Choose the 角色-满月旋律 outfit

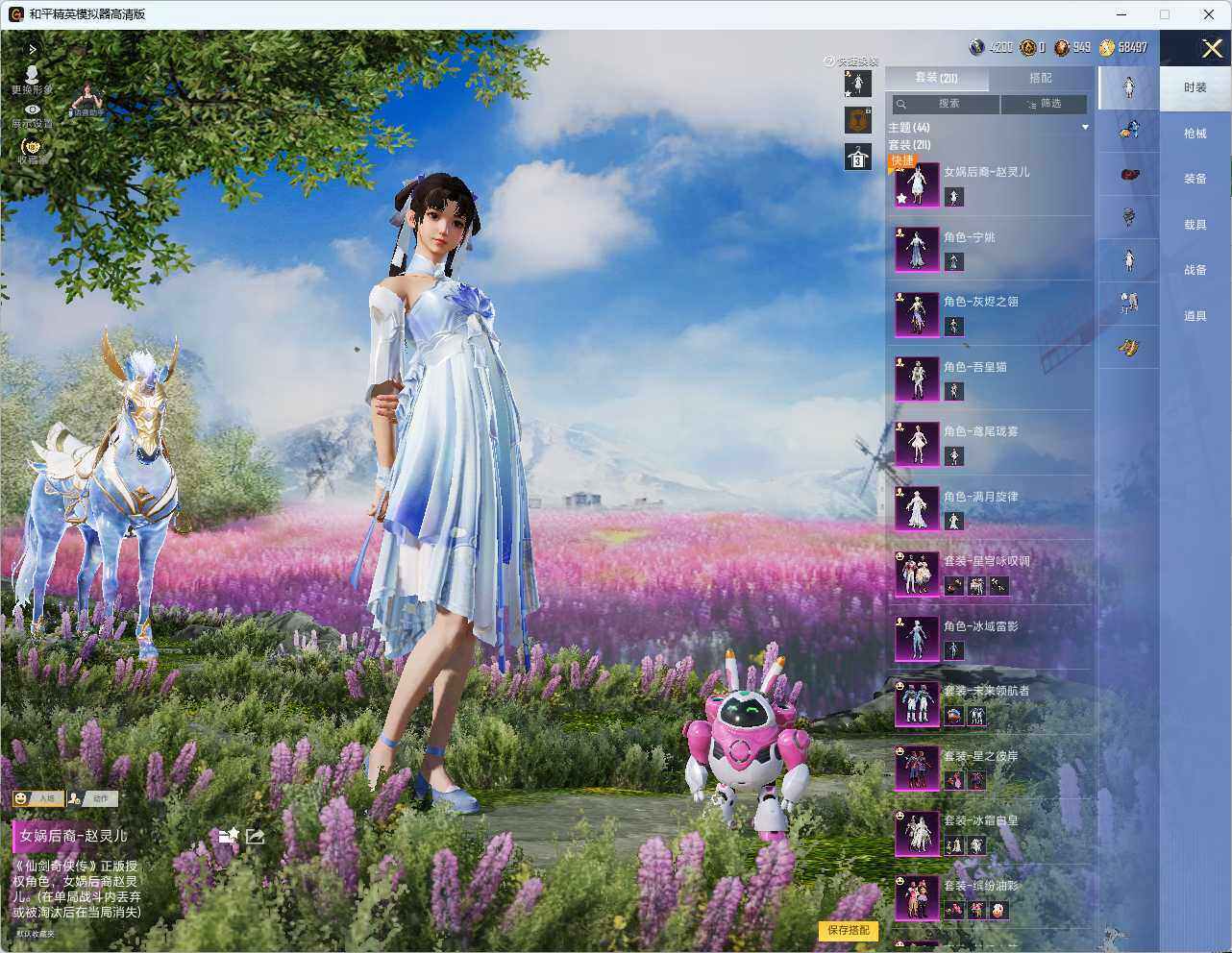point(991,508)
